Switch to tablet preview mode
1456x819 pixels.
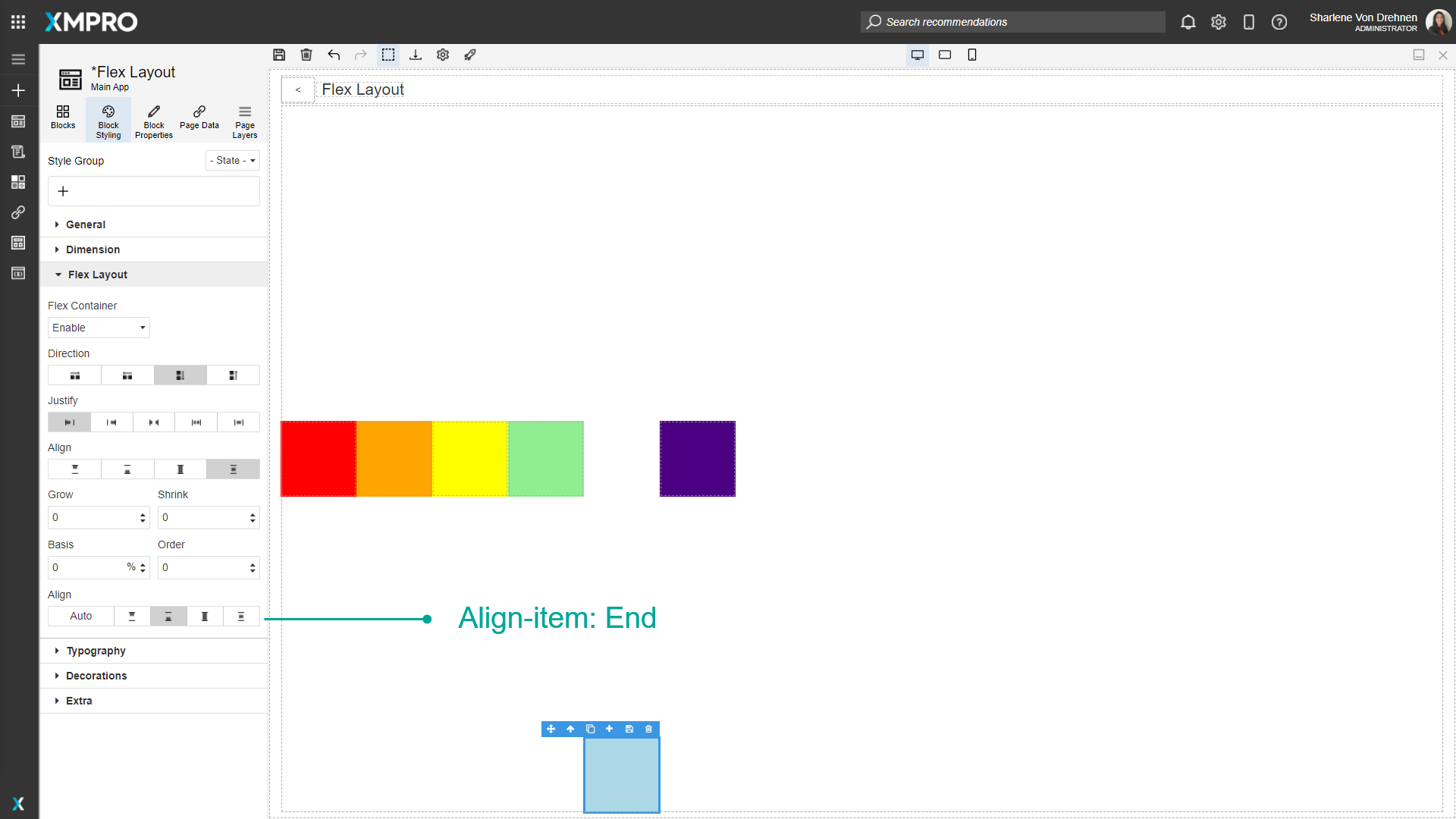(x=944, y=55)
